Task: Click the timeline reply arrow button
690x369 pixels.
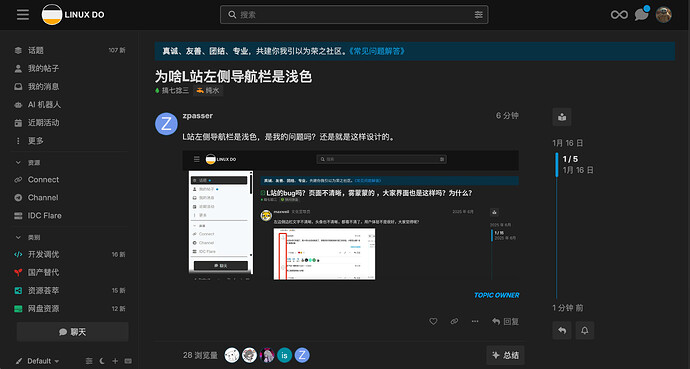Action: (x=562, y=330)
